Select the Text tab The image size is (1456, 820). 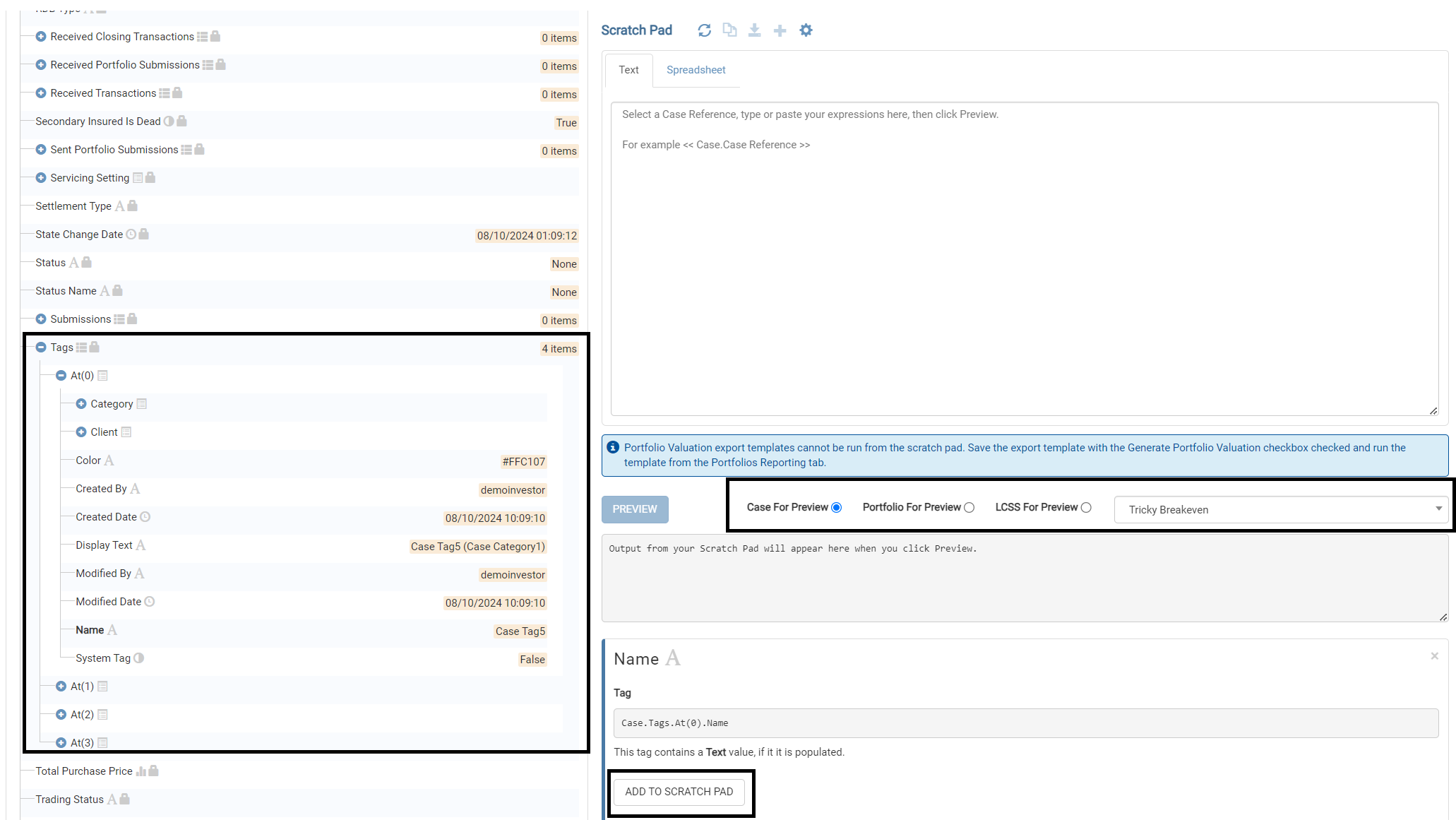click(628, 70)
